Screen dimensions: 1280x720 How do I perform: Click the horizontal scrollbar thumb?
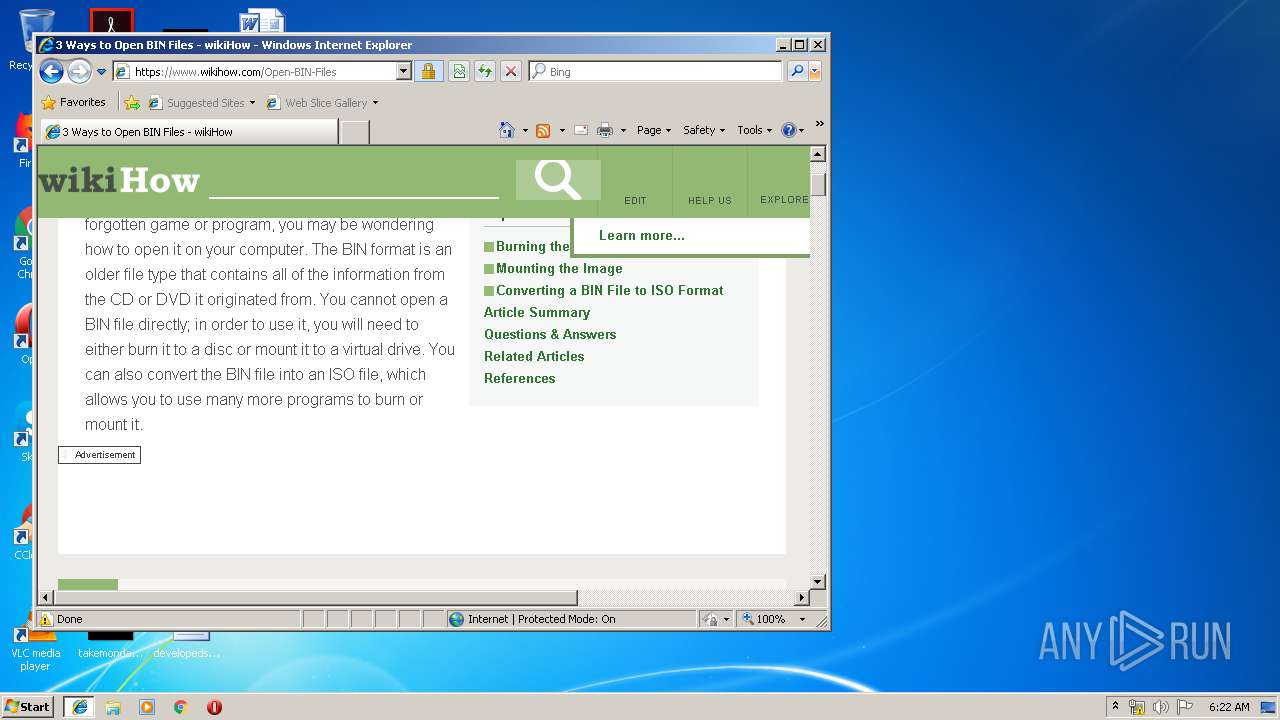[315, 597]
